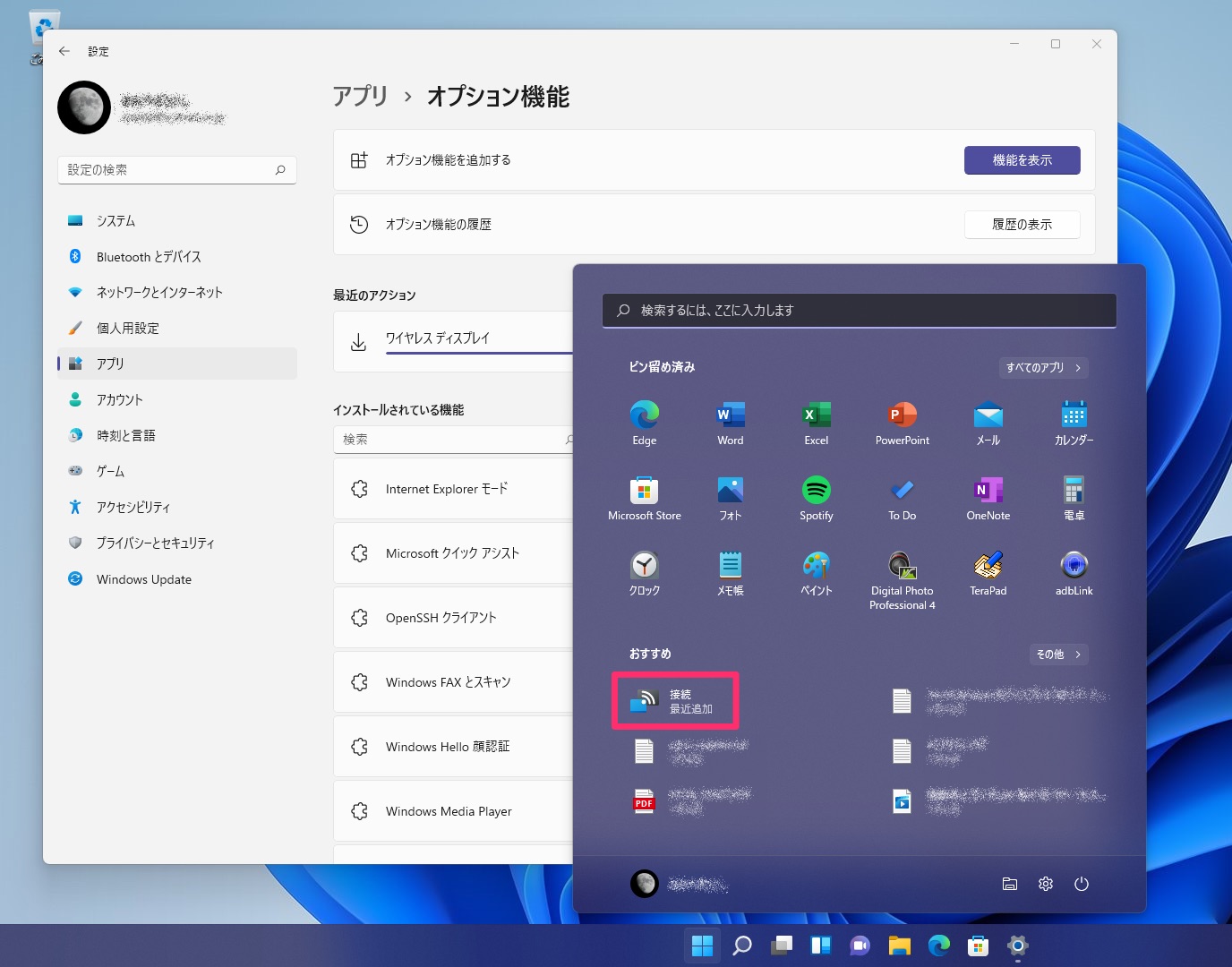Open recommended PDF document
Screen dimensions: 1232x967
(694, 801)
